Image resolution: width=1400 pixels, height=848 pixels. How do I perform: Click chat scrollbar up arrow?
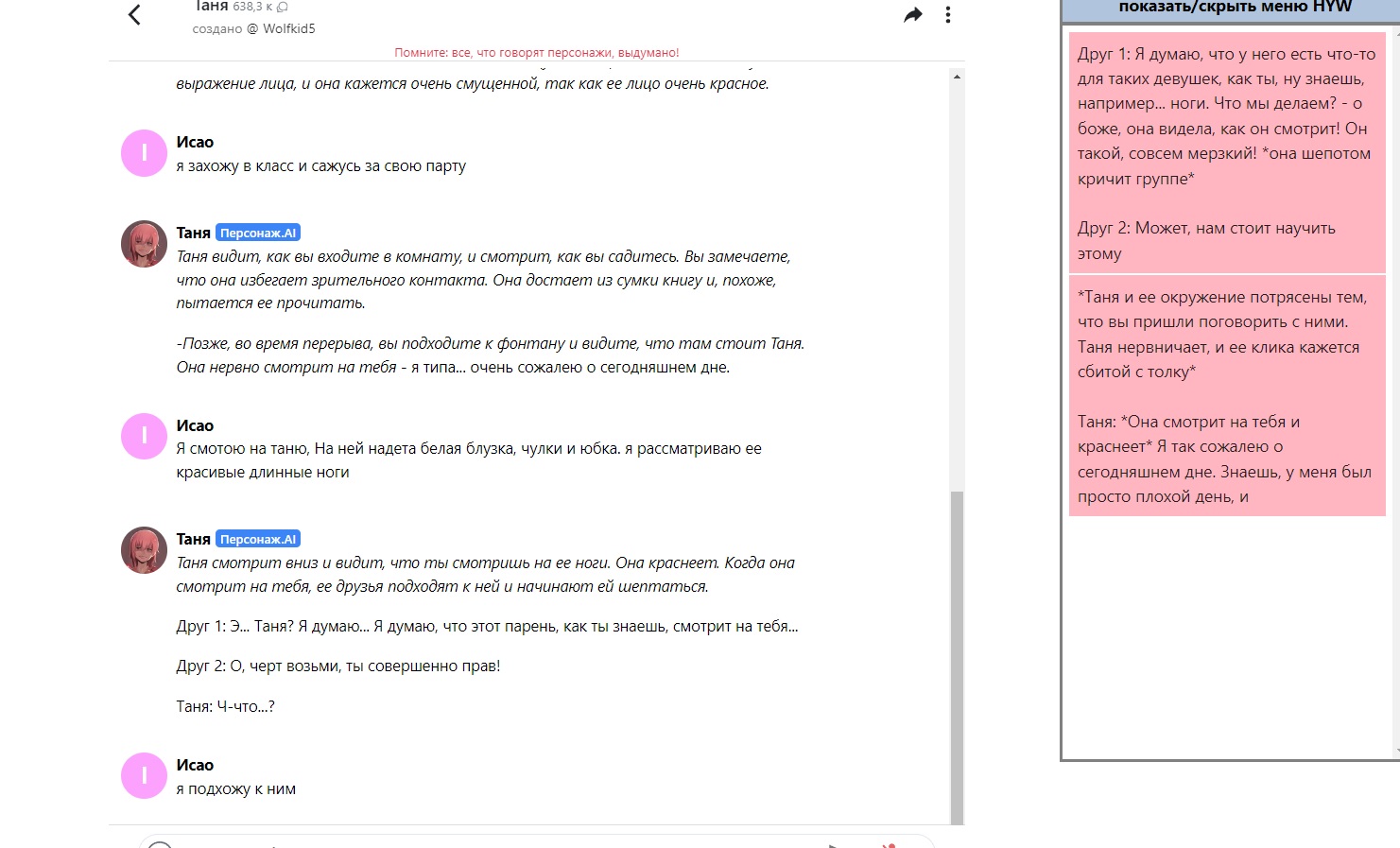pos(957,77)
